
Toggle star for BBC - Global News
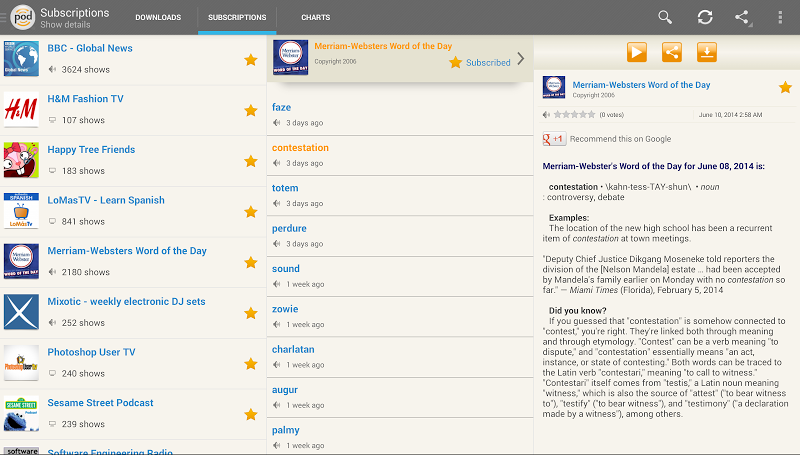coord(251,59)
